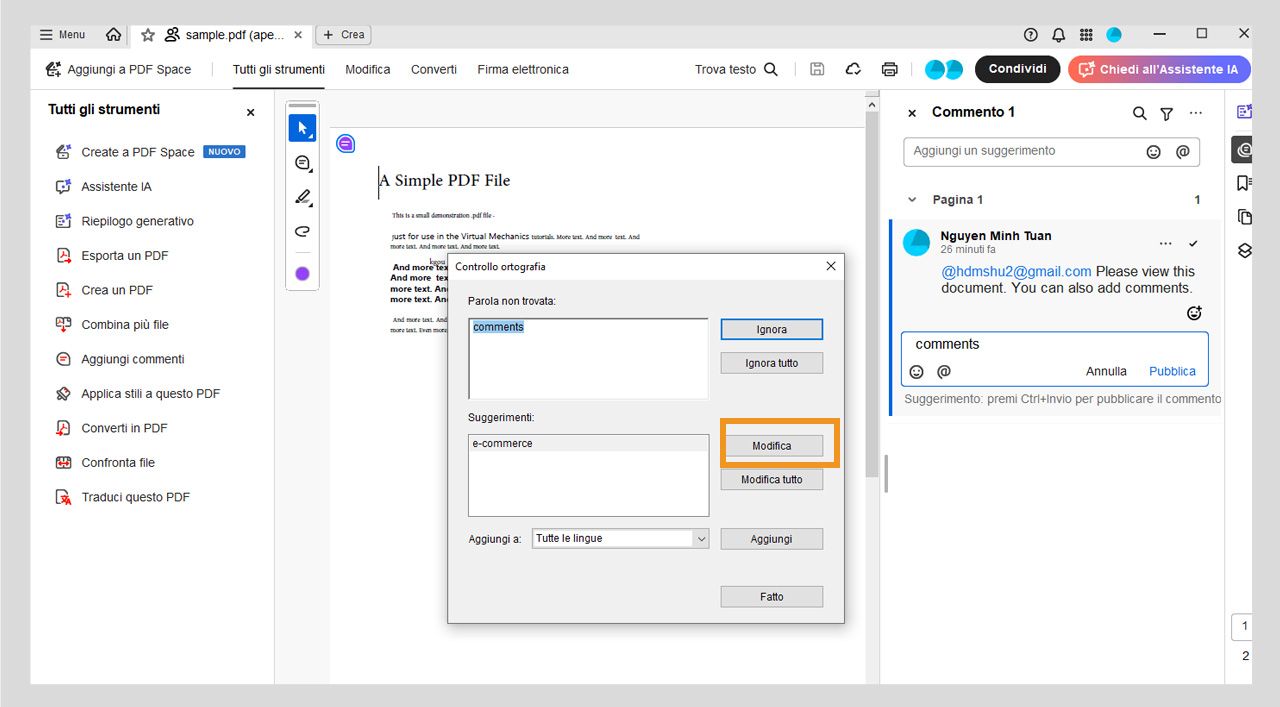The width and height of the screenshot is (1280, 707).
Task: Click the Parola non trovata text box
Action: click(x=588, y=359)
